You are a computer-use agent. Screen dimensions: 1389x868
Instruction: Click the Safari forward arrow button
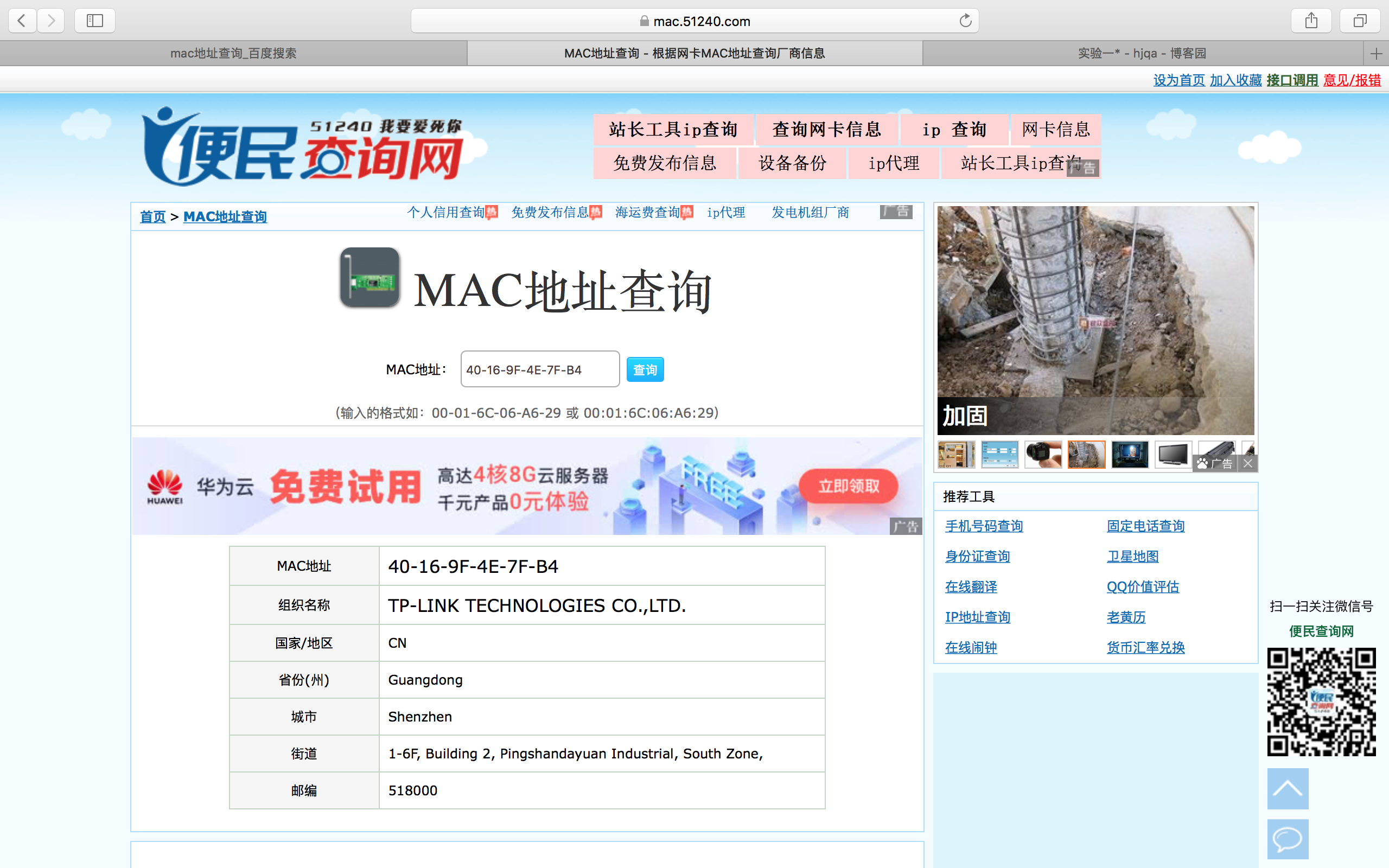(51, 21)
